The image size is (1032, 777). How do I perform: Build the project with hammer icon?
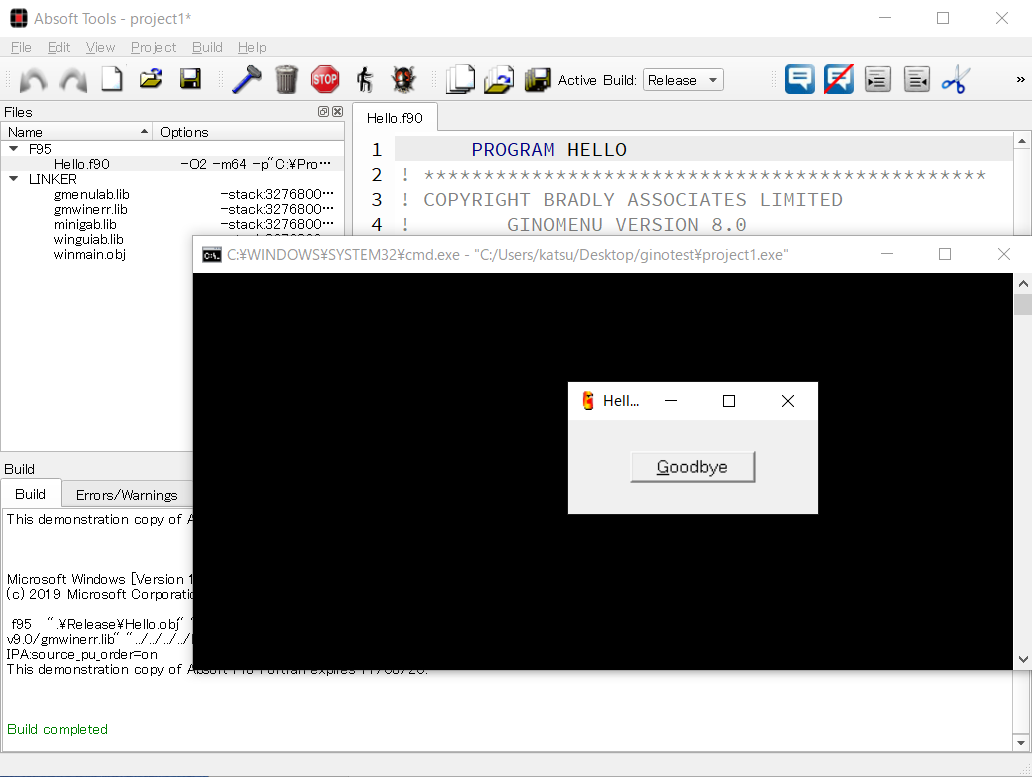tap(247, 80)
